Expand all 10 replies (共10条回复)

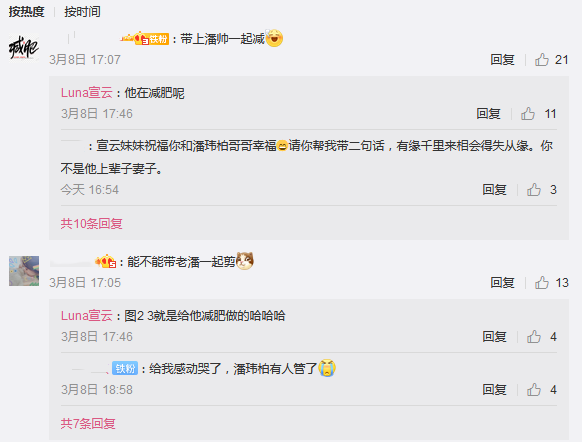point(92,223)
